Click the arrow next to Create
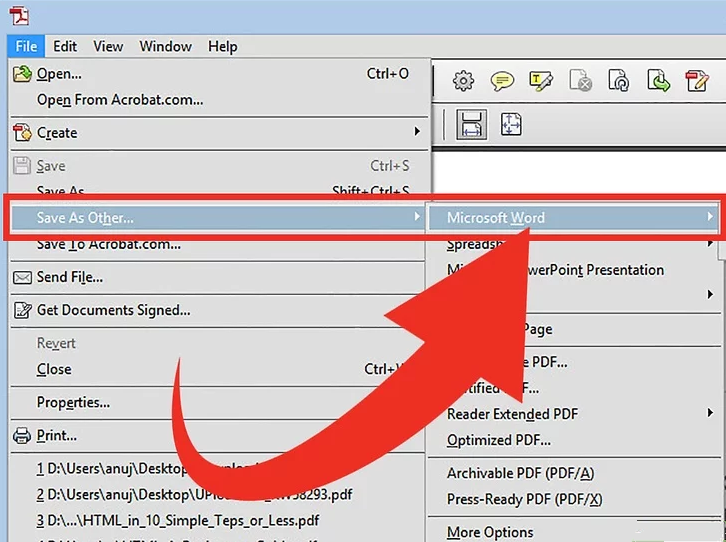The height and width of the screenshot is (542, 726). (417, 132)
